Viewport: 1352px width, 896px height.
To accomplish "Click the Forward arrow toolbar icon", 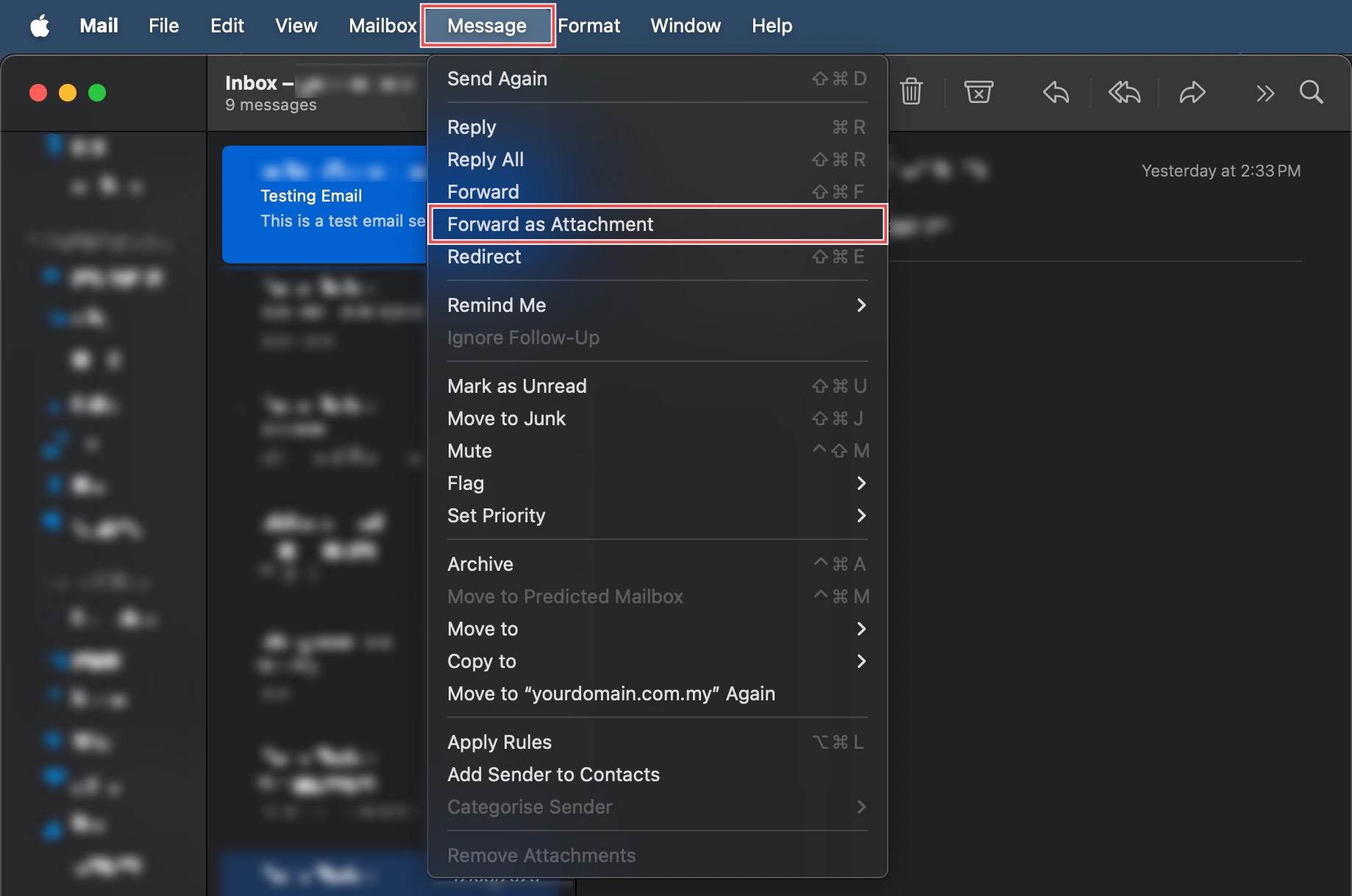I will tap(1192, 93).
